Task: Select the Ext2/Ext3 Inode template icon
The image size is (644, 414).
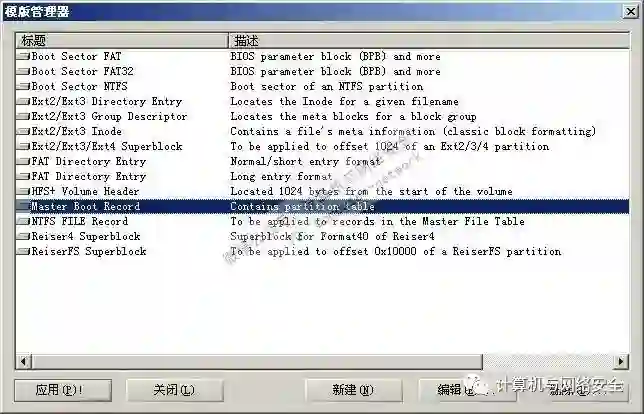Action: (x=23, y=131)
